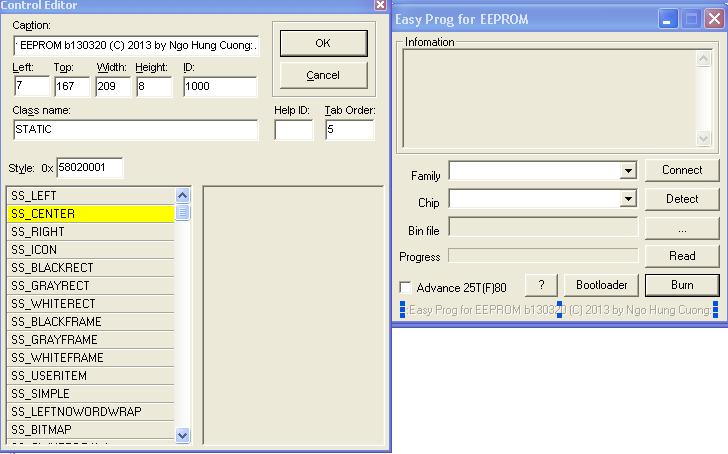This screenshot has height=454, width=728.
Task: Minimize the Easy Prog window
Action: [x=667, y=19]
